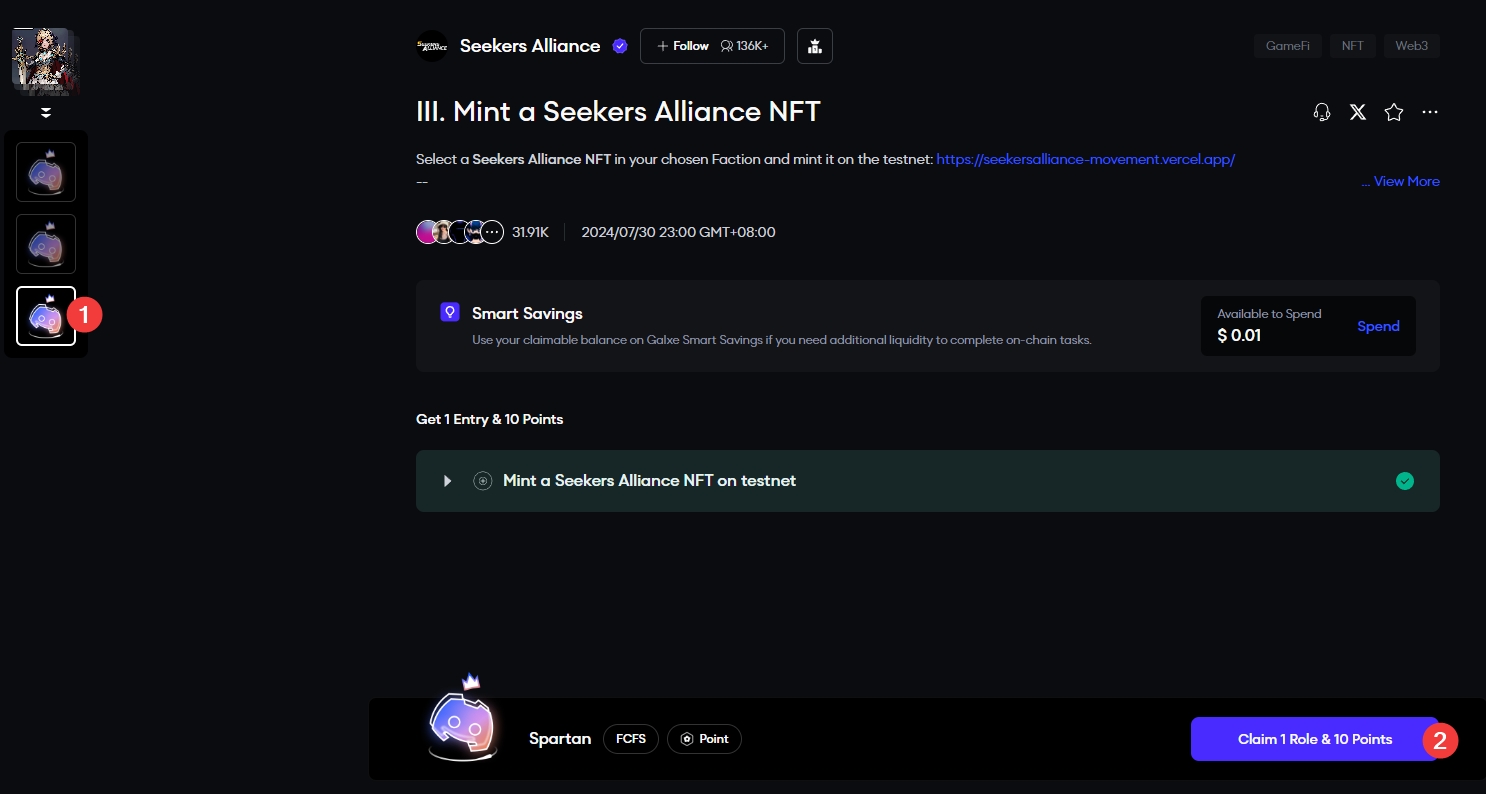Open the support headset icon
Viewport: 1486px width, 794px height.
pos(1322,112)
